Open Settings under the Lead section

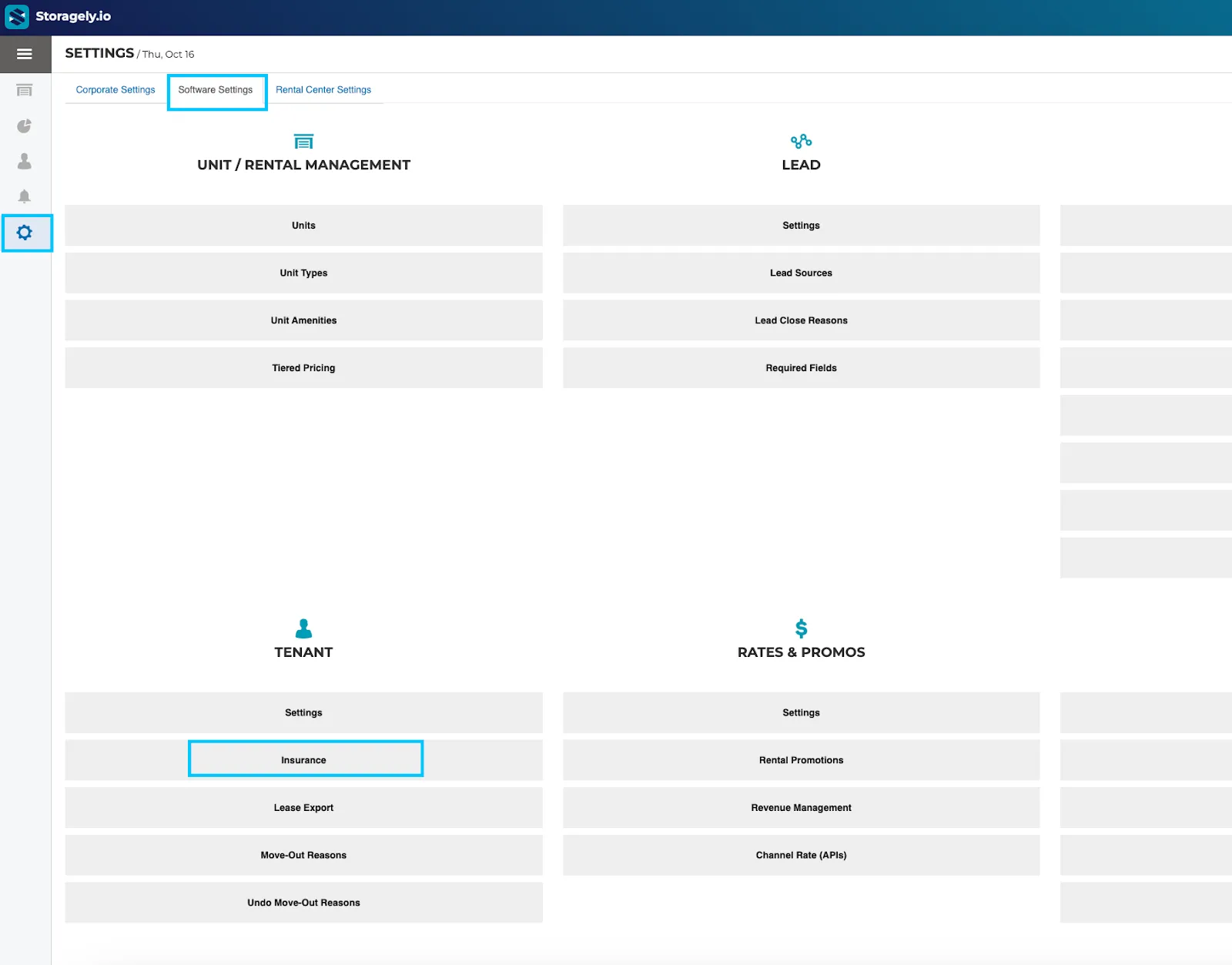801,226
